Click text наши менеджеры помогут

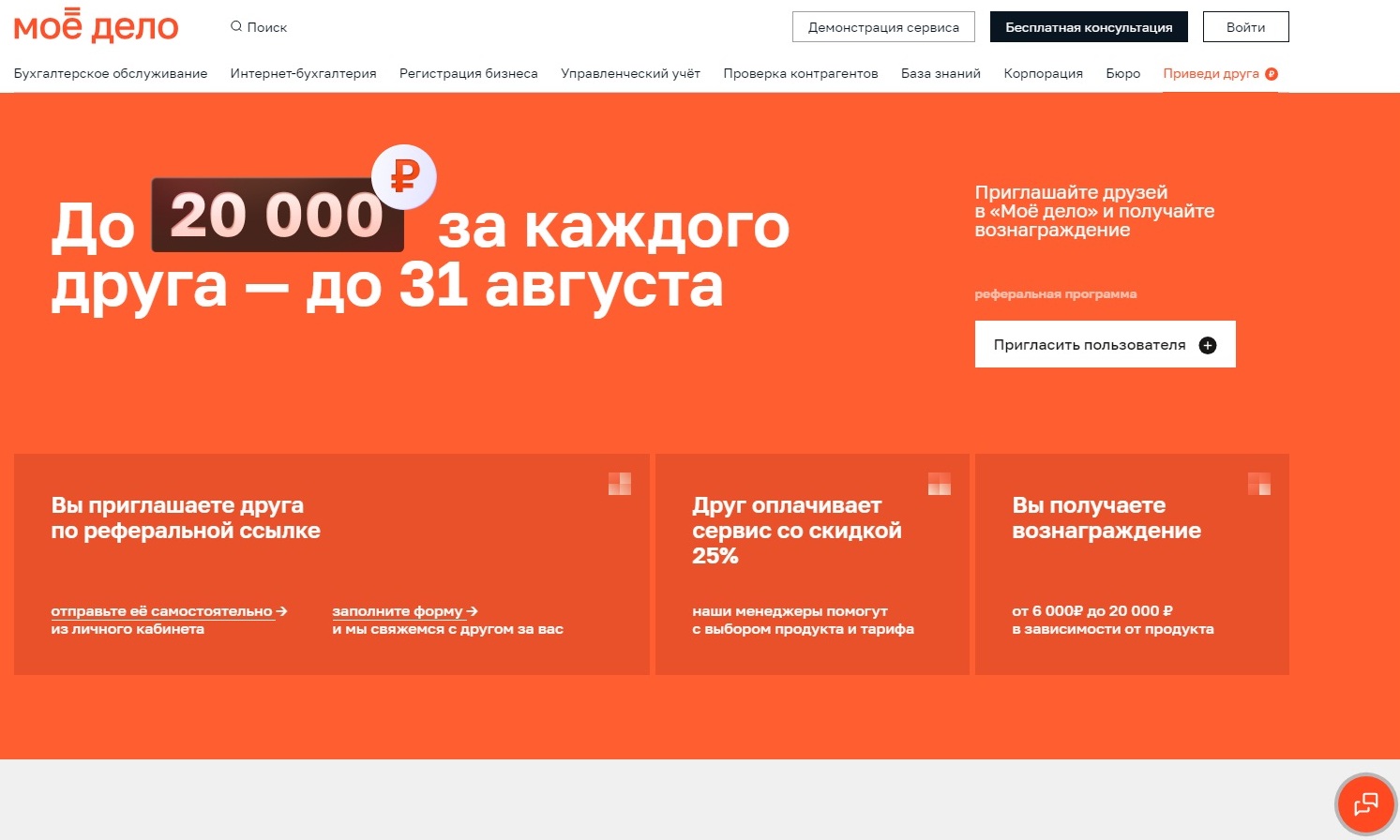[x=790, y=611]
